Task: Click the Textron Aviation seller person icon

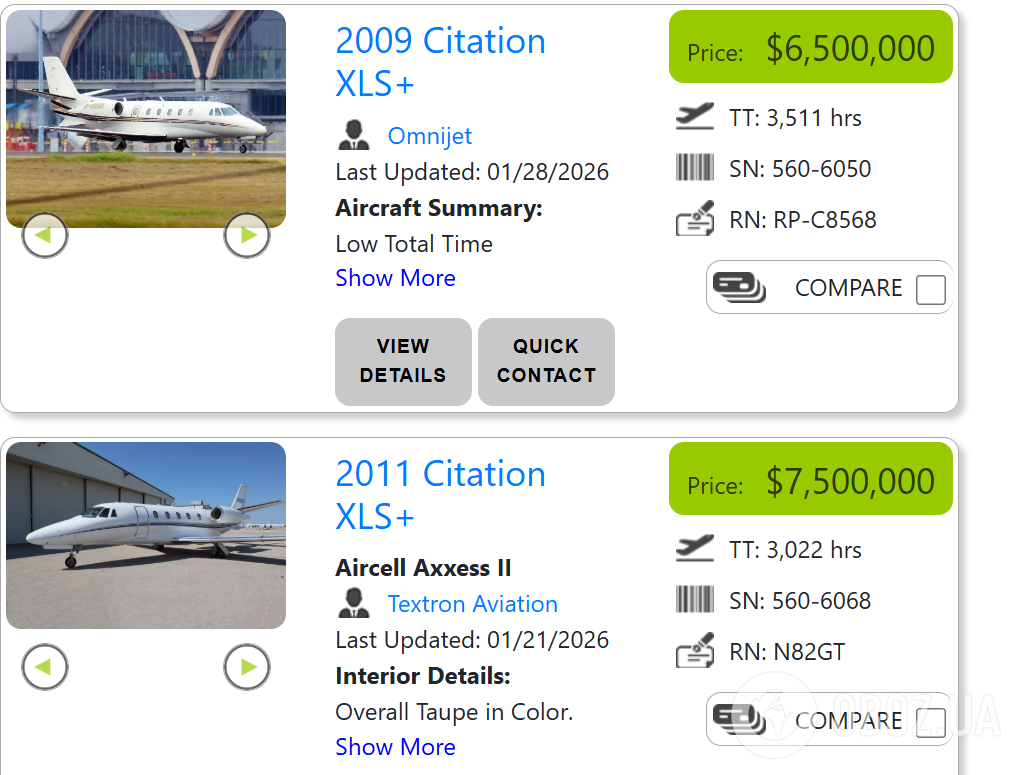Action: click(354, 603)
